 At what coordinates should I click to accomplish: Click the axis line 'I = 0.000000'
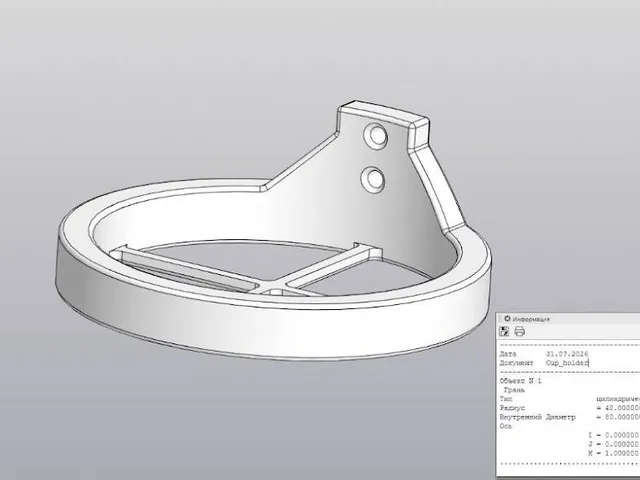point(614,435)
